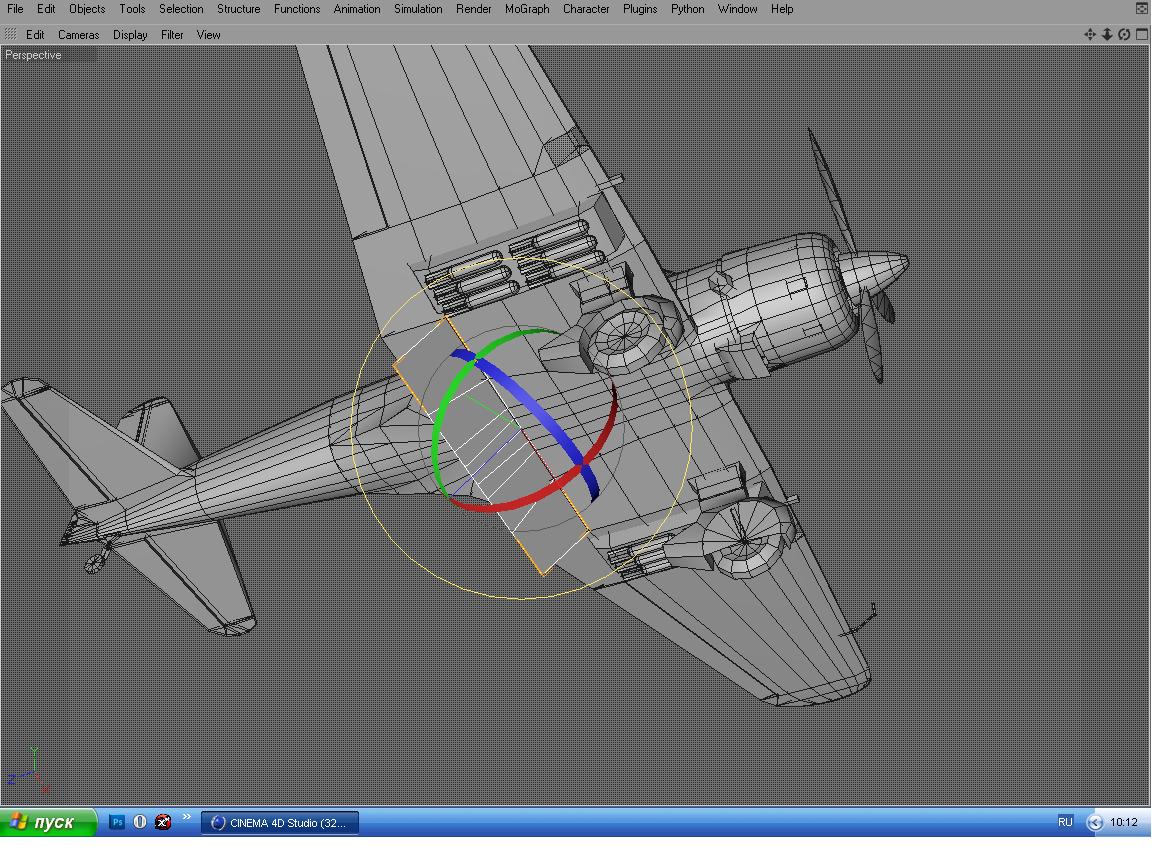Image resolution: width=1152 pixels, height=864 pixels.
Task: Open the Python menu
Action: (x=688, y=9)
